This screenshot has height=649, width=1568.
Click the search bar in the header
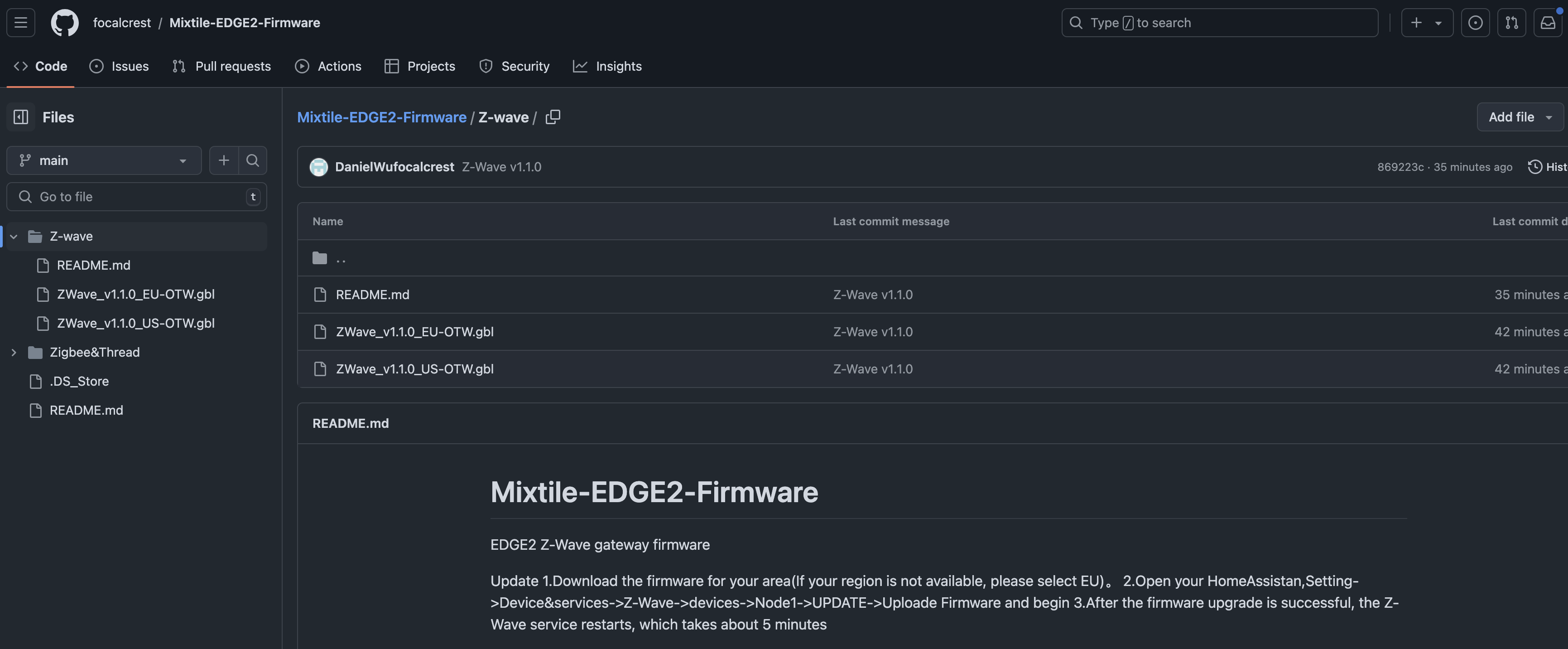point(1219,23)
